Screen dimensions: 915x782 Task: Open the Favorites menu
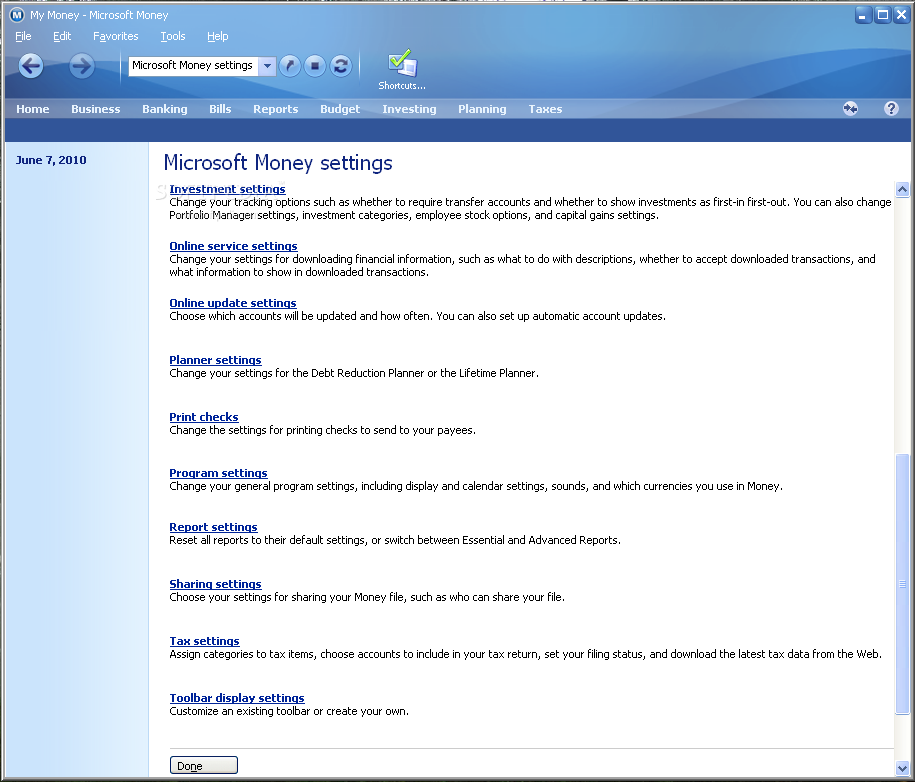116,36
